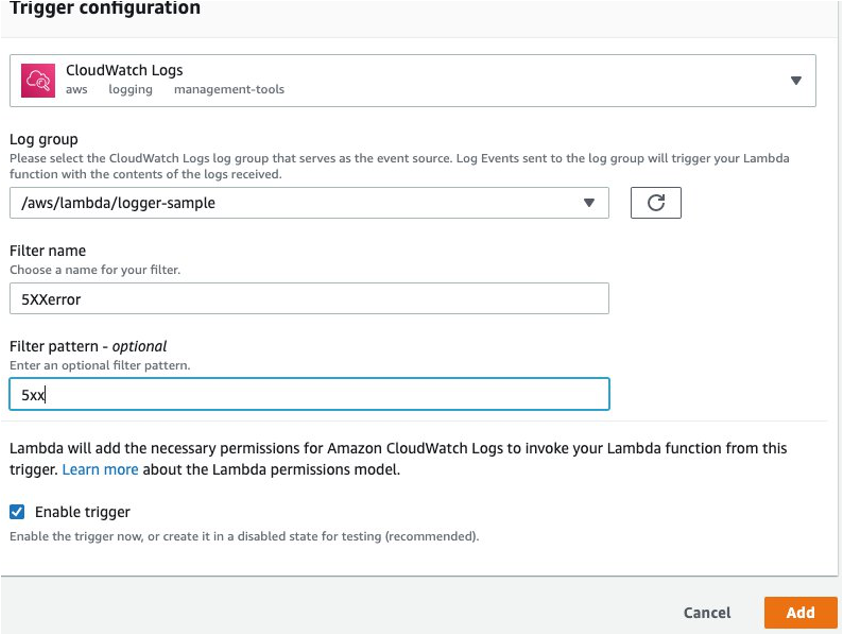This screenshot has height=634, width=842.
Task: Open the Learn more link
Action: 100,469
